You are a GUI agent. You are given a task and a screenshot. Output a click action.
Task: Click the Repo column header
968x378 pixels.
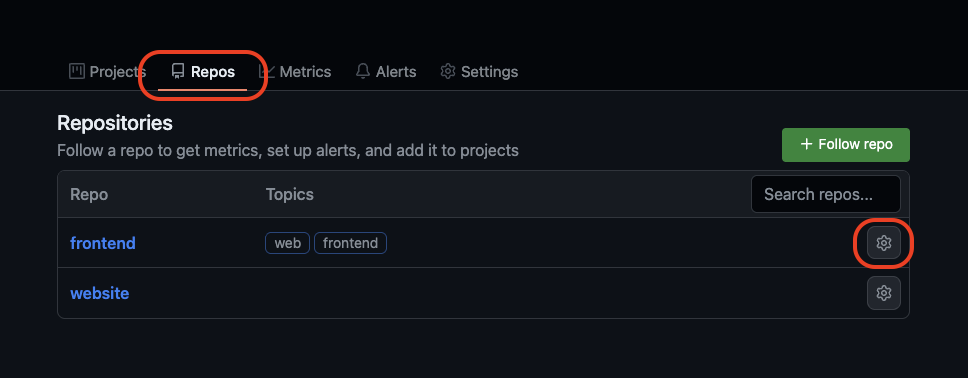click(89, 195)
